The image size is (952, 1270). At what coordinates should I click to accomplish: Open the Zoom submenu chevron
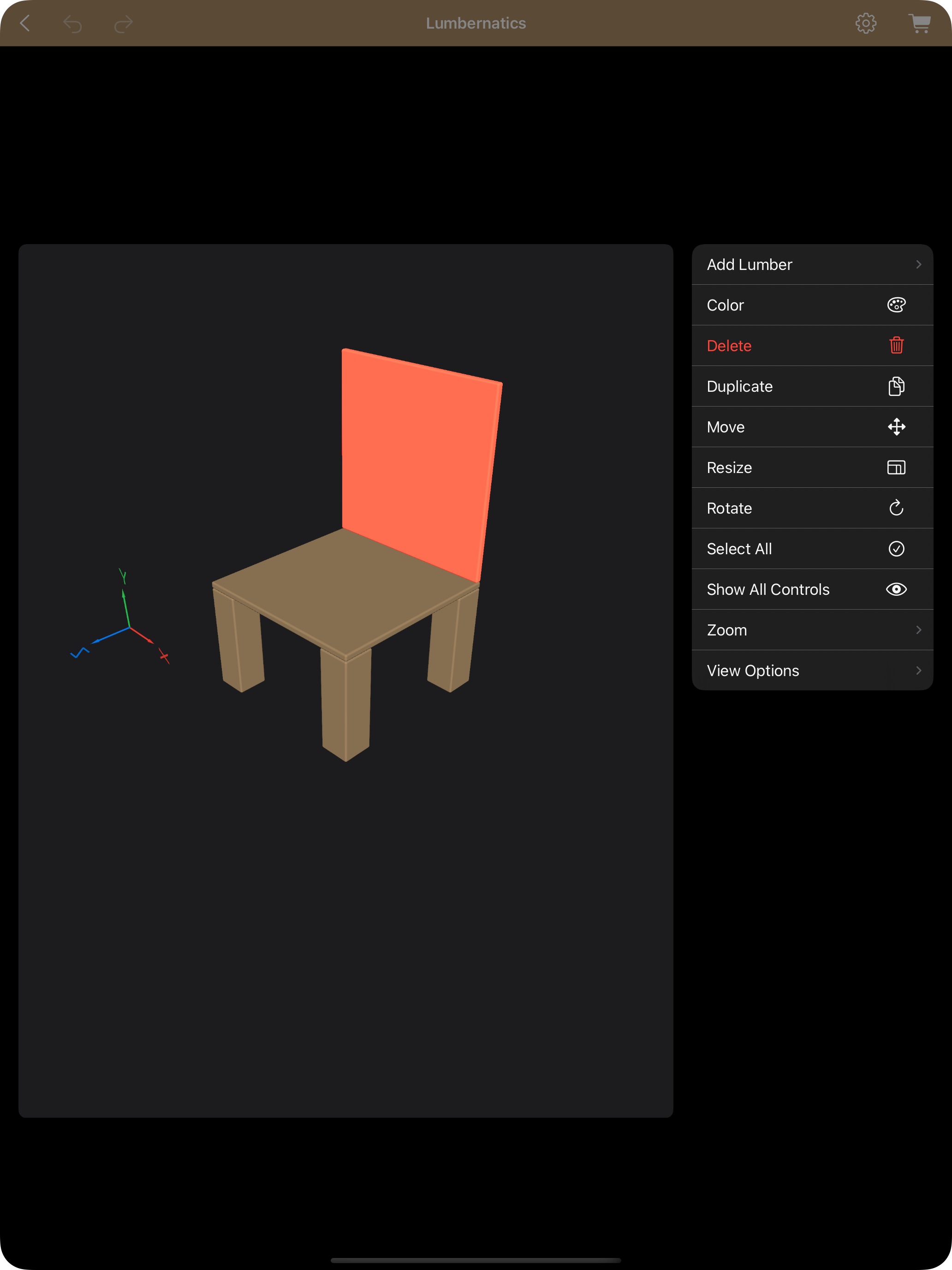[812, 630]
